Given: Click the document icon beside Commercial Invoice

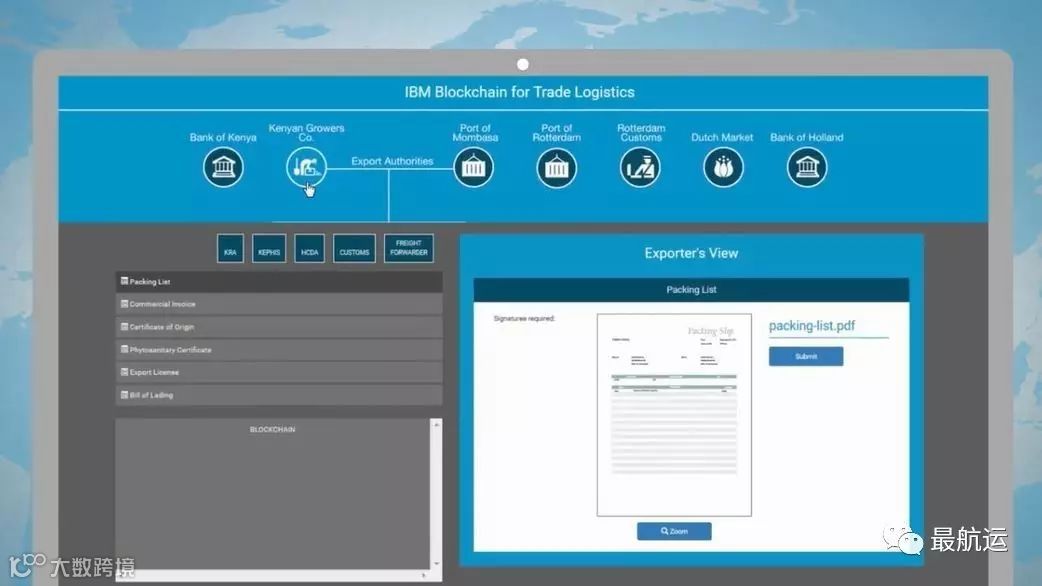Looking at the screenshot, I should pos(124,304).
